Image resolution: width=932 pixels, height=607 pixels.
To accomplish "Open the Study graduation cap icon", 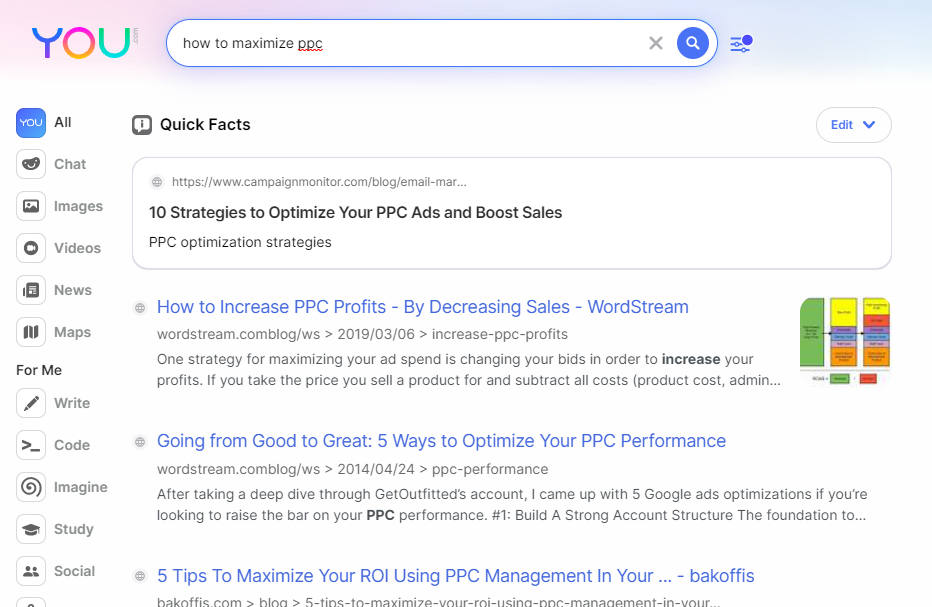I will point(31,529).
